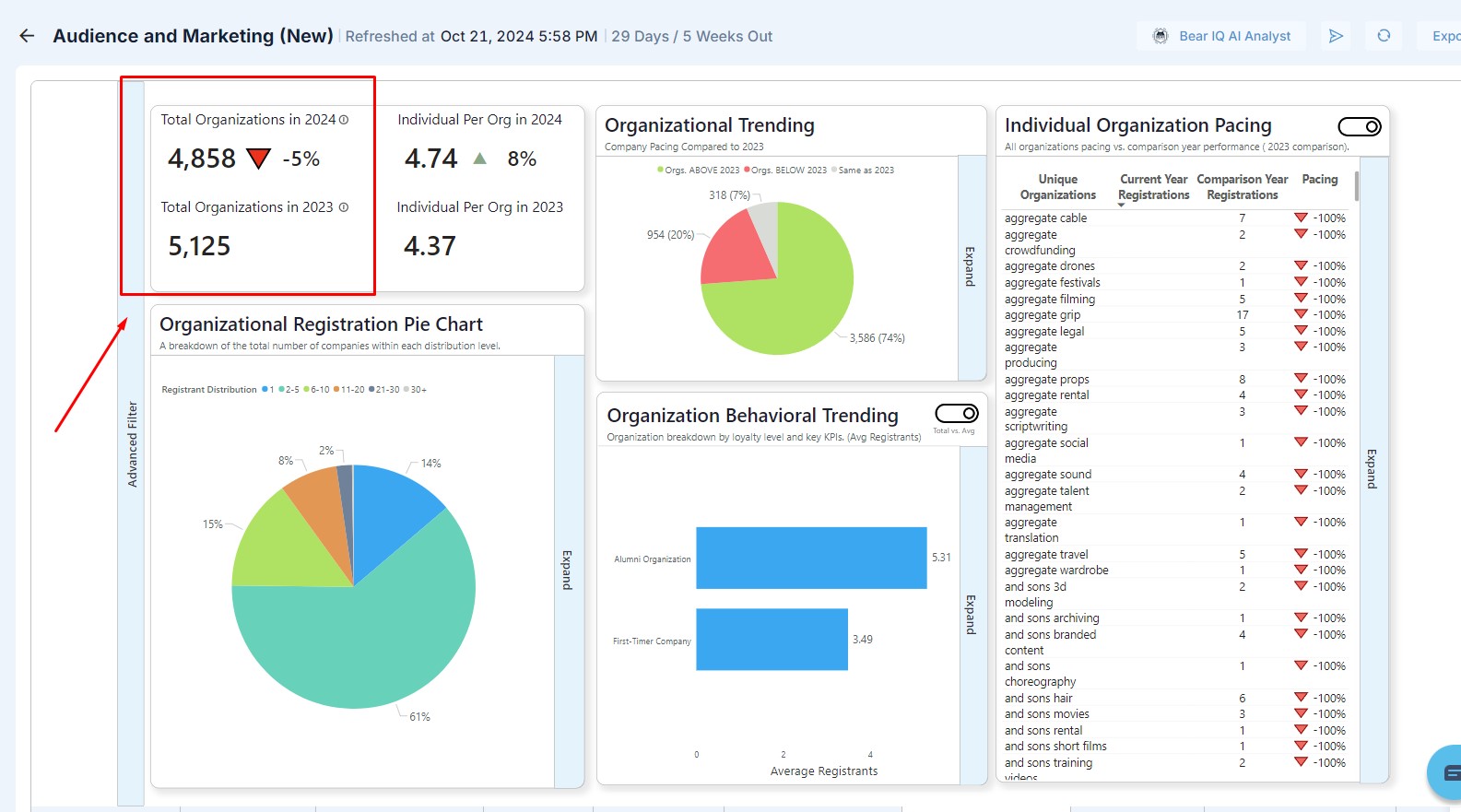Click the info icon beside Total Organizations in 2024
Image resolution: width=1461 pixels, height=812 pixels.
pos(344,120)
